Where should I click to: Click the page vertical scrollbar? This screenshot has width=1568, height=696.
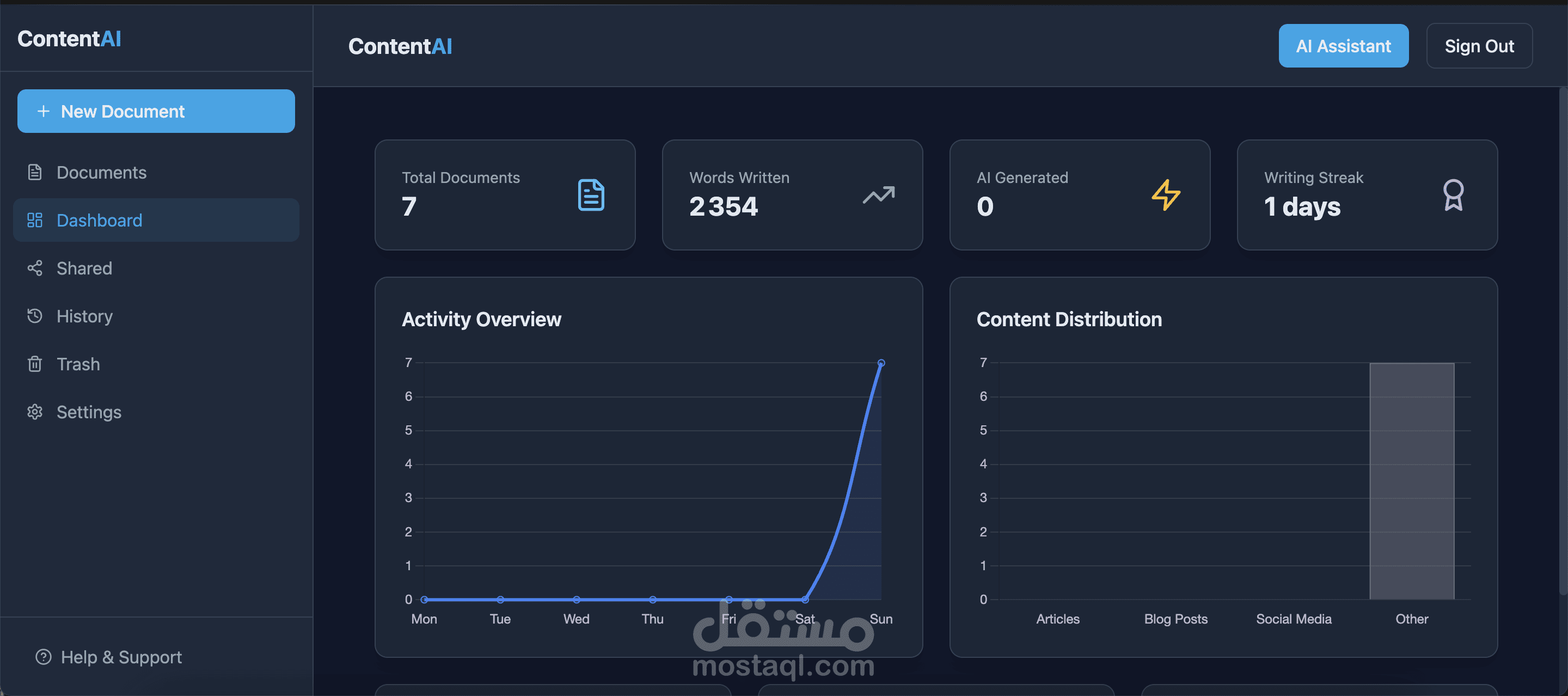pos(1563,341)
